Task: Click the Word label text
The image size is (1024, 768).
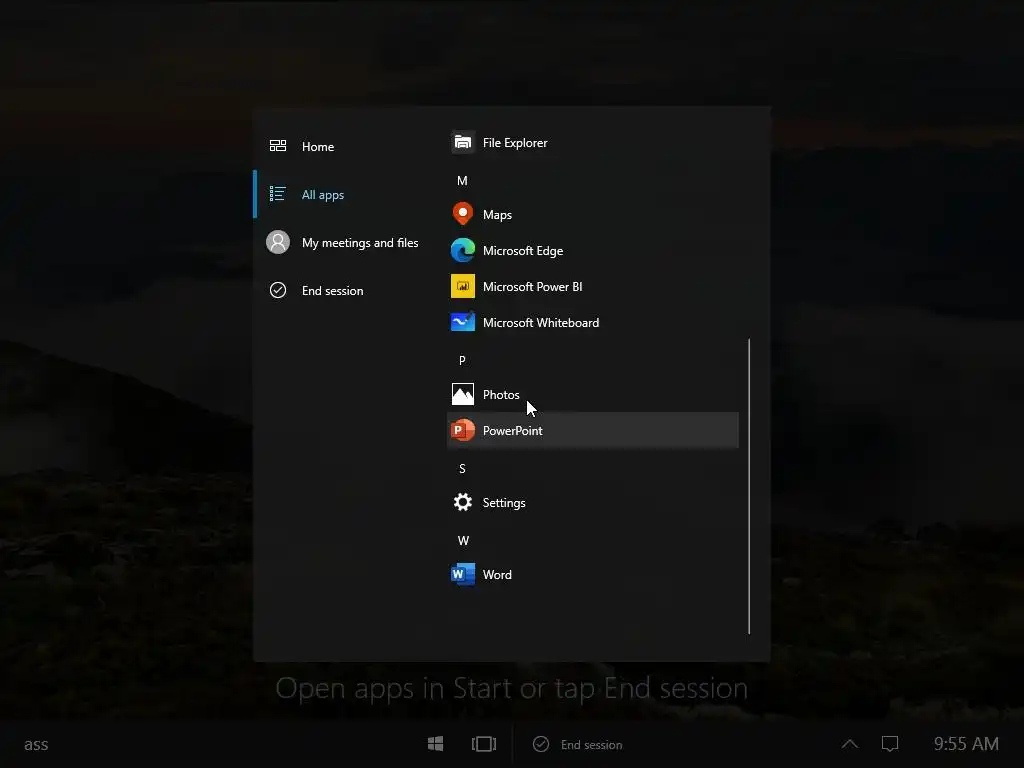Action: 497,575
